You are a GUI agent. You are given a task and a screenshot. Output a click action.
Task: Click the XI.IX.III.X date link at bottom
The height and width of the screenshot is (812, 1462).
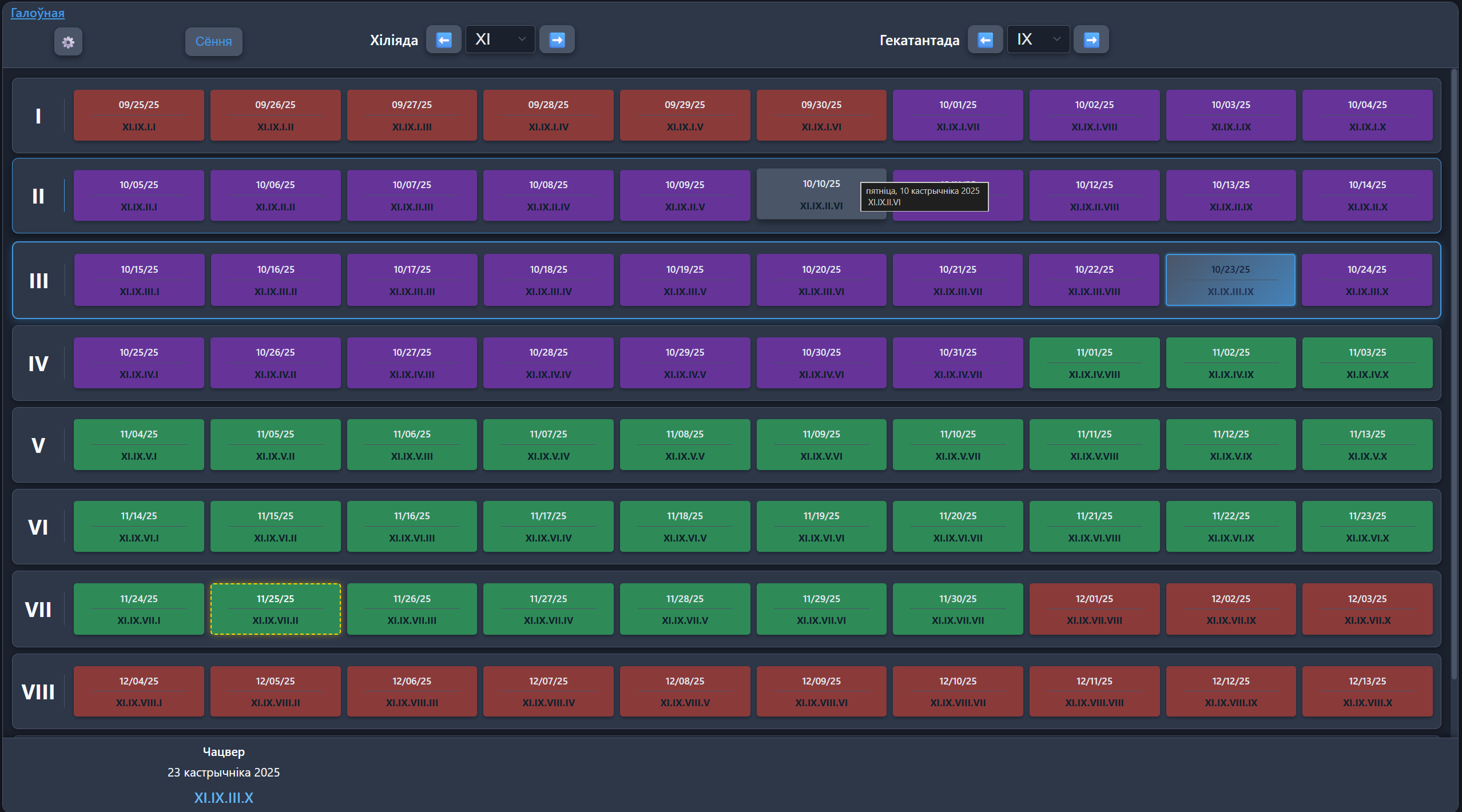pos(223,798)
